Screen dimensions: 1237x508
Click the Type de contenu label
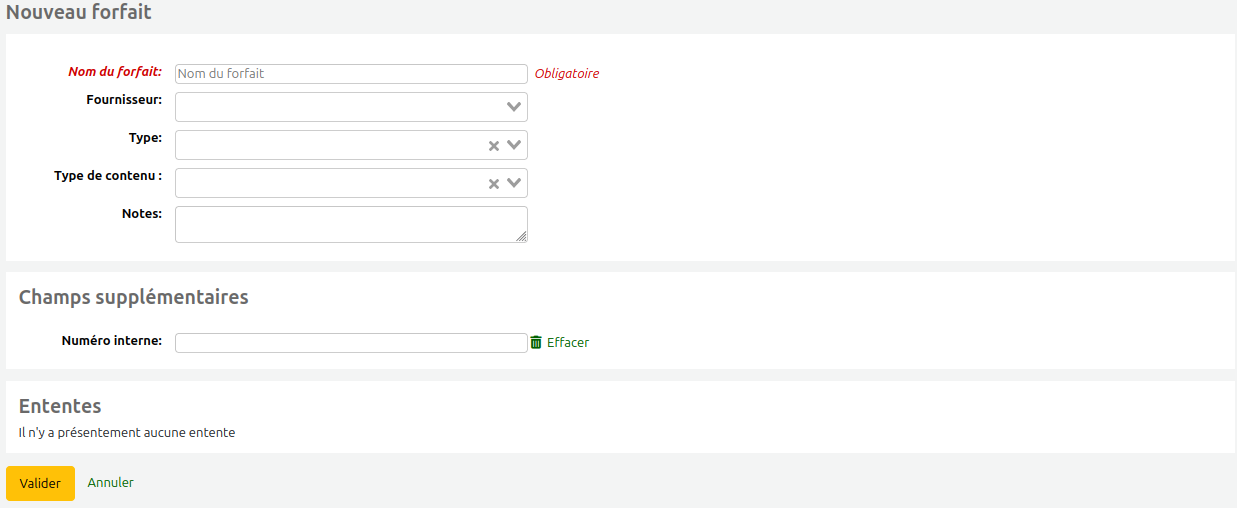point(108,176)
